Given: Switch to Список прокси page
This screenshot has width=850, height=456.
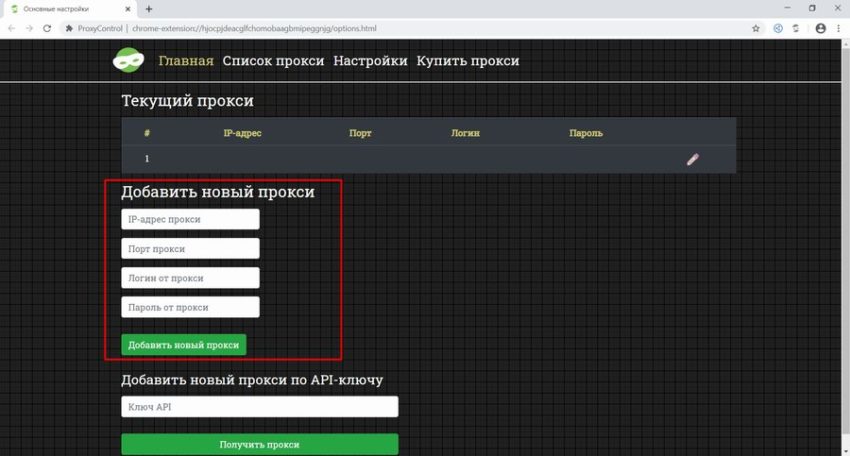Looking at the screenshot, I should pos(273,61).
